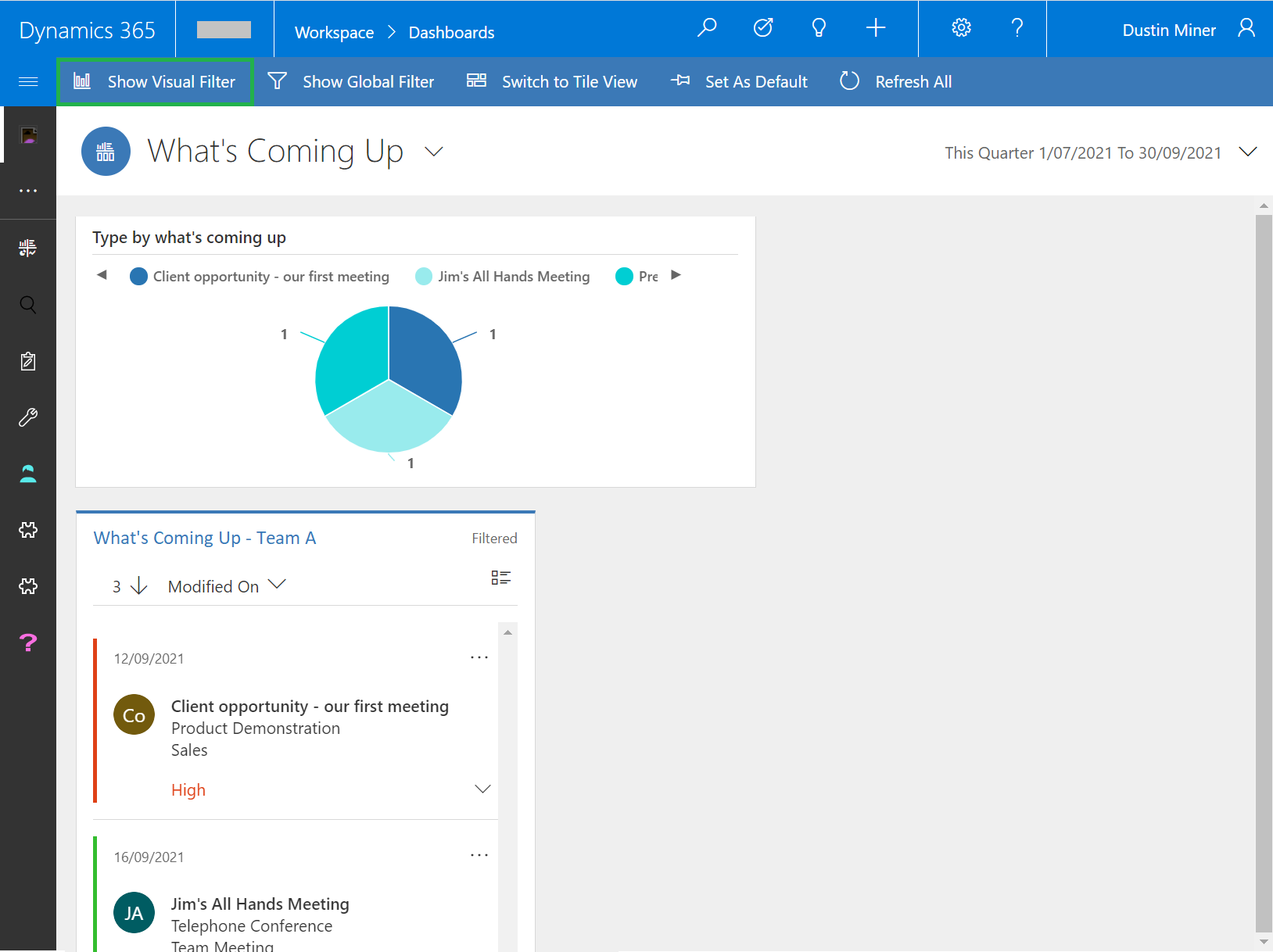Click Workspace in the navigation bar
Image resolution: width=1273 pixels, height=952 pixels.
pos(334,33)
